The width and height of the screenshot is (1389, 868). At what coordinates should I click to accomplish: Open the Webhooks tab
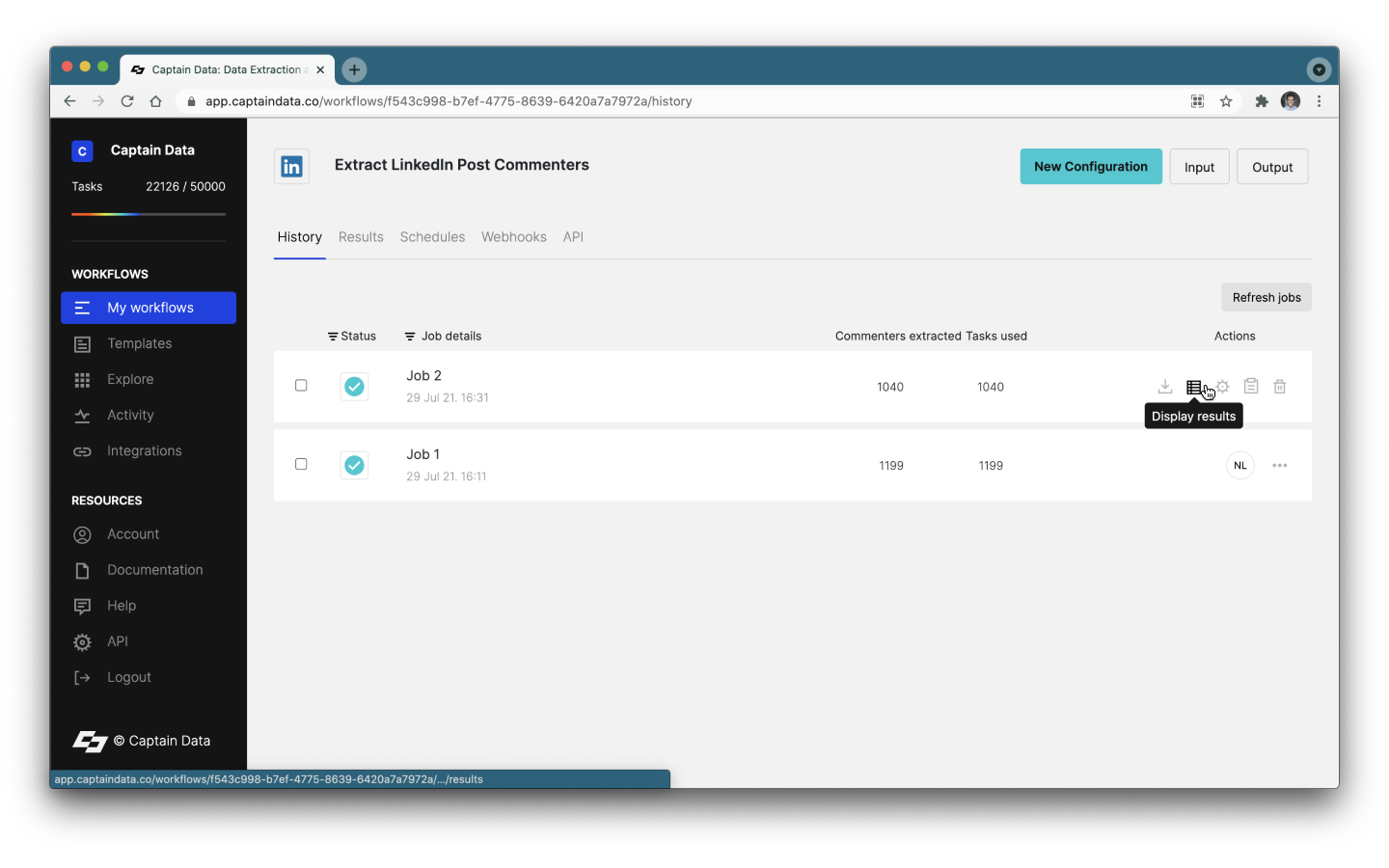point(514,237)
